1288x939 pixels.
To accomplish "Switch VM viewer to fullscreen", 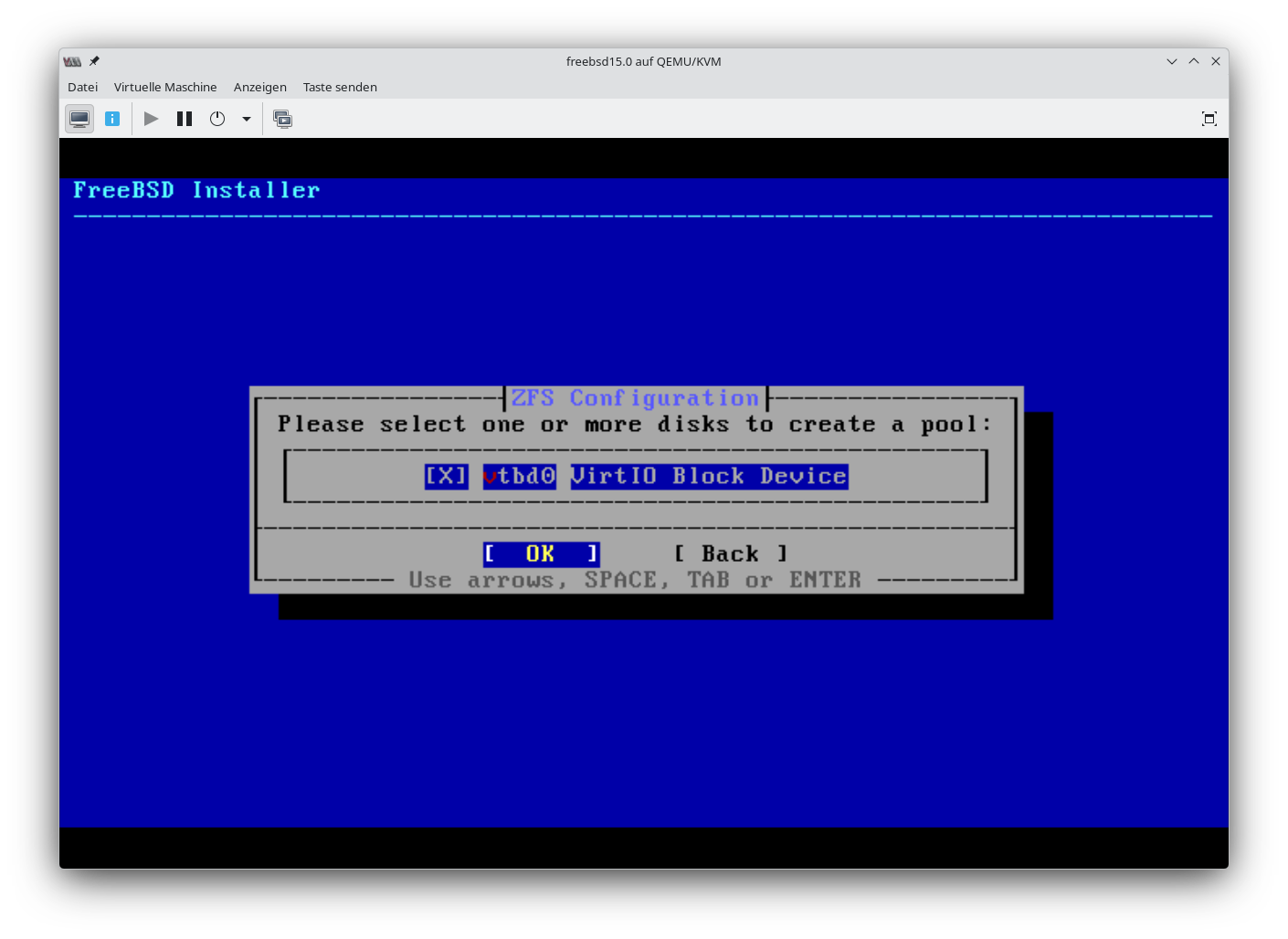I will [x=1209, y=119].
